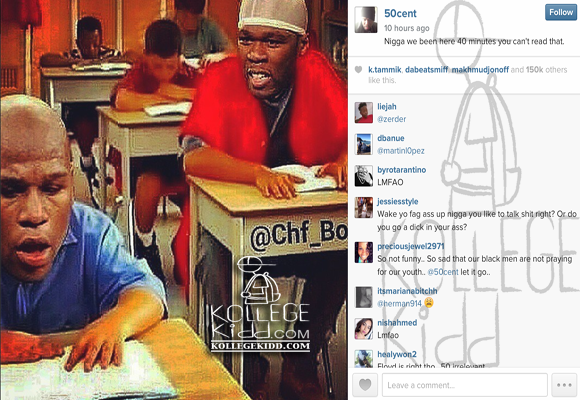Open the three-dots more options button
This screenshot has height=400, width=580.
click(564, 385)
